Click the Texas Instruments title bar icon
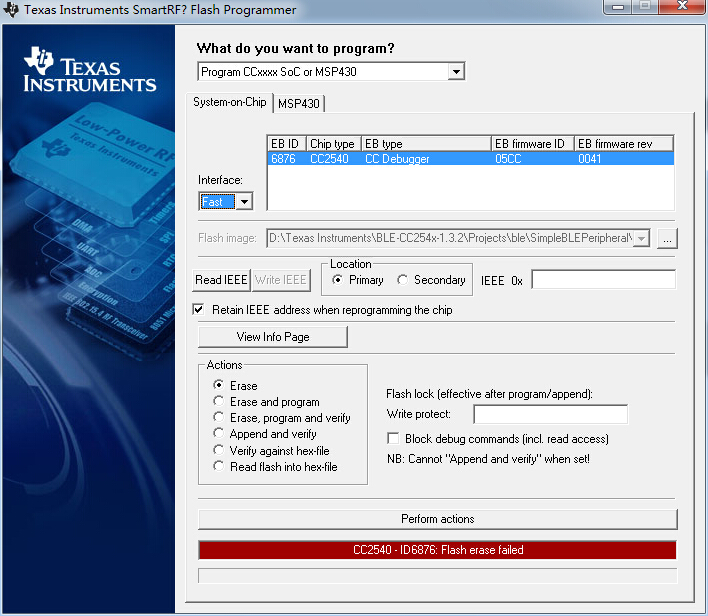The image size is (708, 616). (x=11, y=9)
